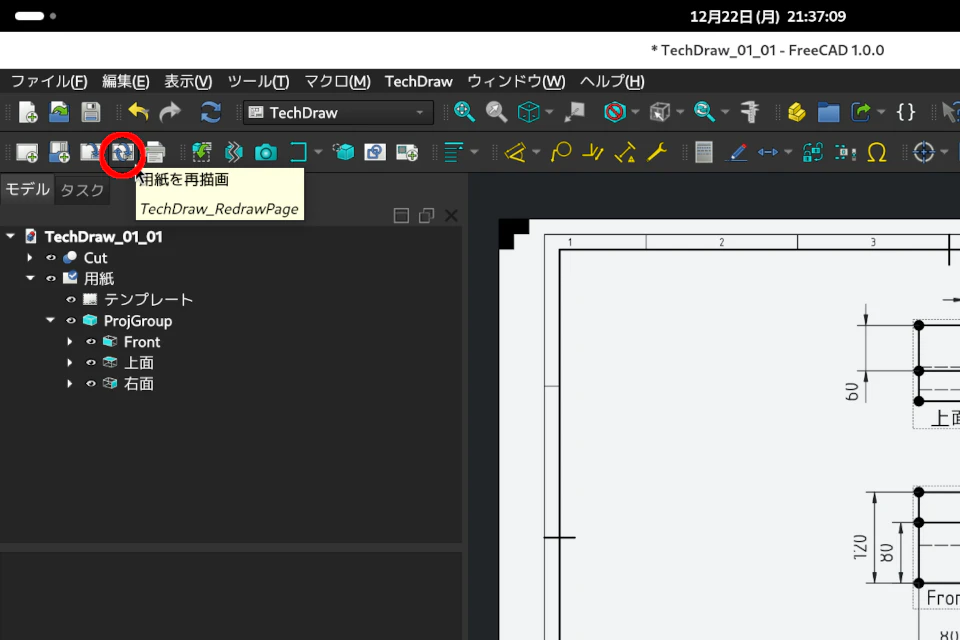The width and height of the screenshot is (960, 640).
Task: Click the blue Group folder icon
Action: [828, 112]
